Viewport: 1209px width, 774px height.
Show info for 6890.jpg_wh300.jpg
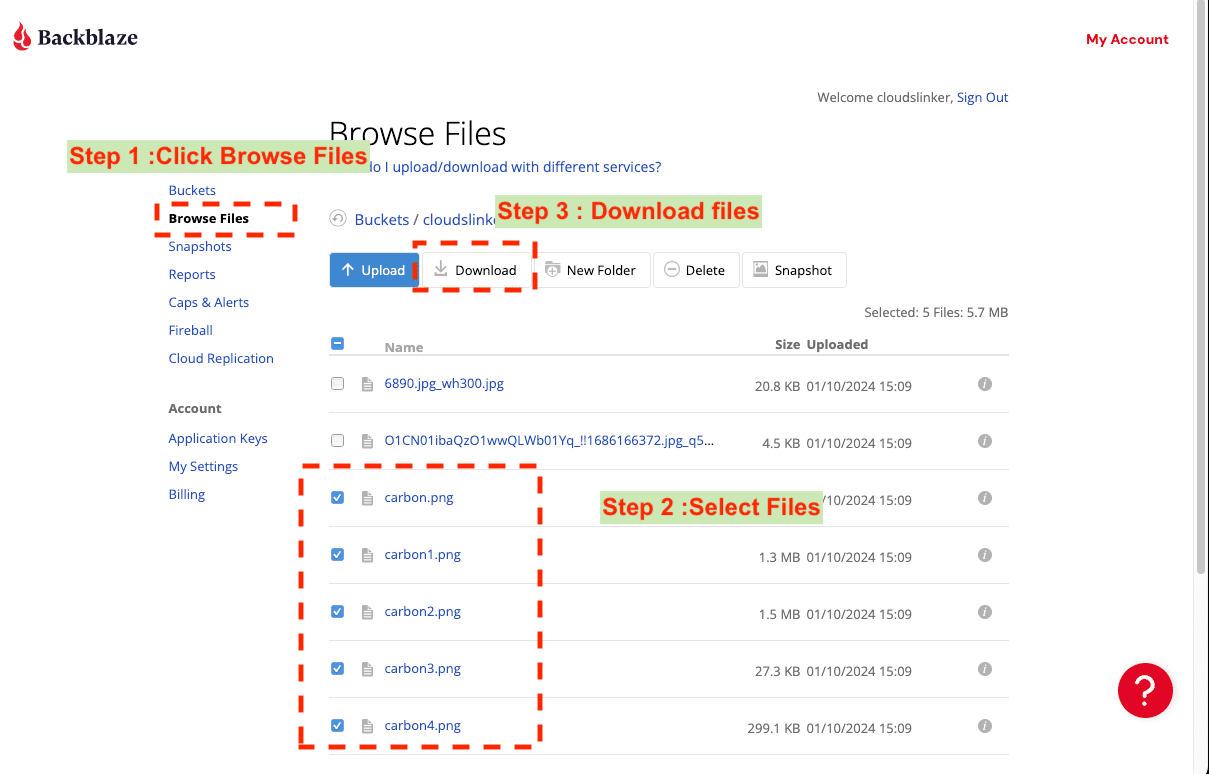(x=985, y=384)
